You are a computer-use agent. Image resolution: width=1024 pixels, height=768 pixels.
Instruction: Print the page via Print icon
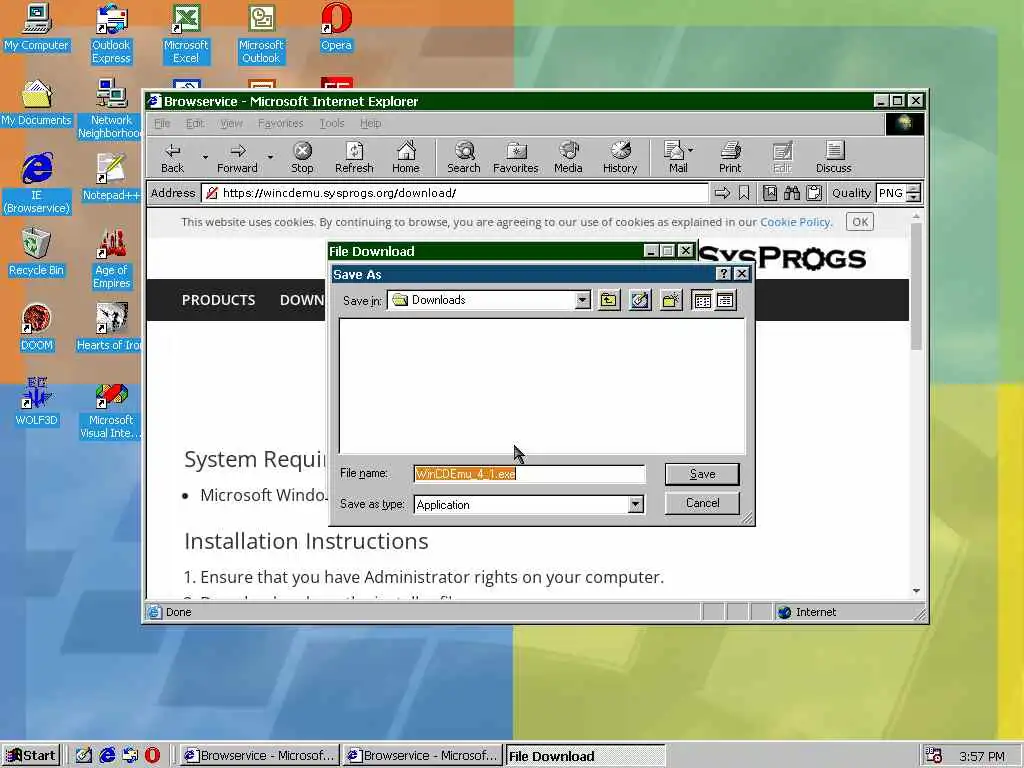coord(730,157)
